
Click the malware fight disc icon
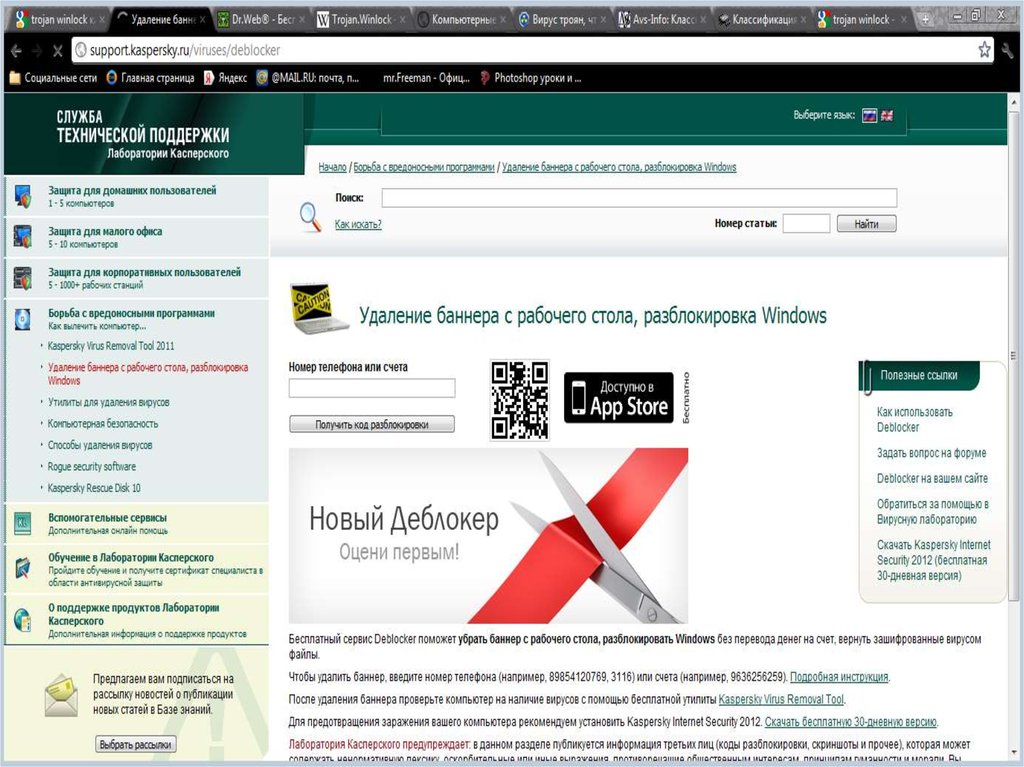(x=23, y=319)
